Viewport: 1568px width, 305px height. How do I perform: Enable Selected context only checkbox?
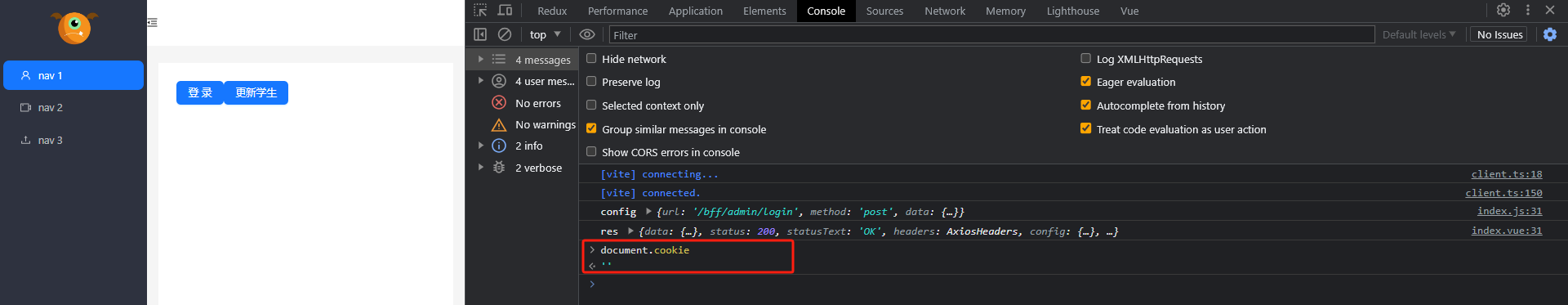coord(591,105)
